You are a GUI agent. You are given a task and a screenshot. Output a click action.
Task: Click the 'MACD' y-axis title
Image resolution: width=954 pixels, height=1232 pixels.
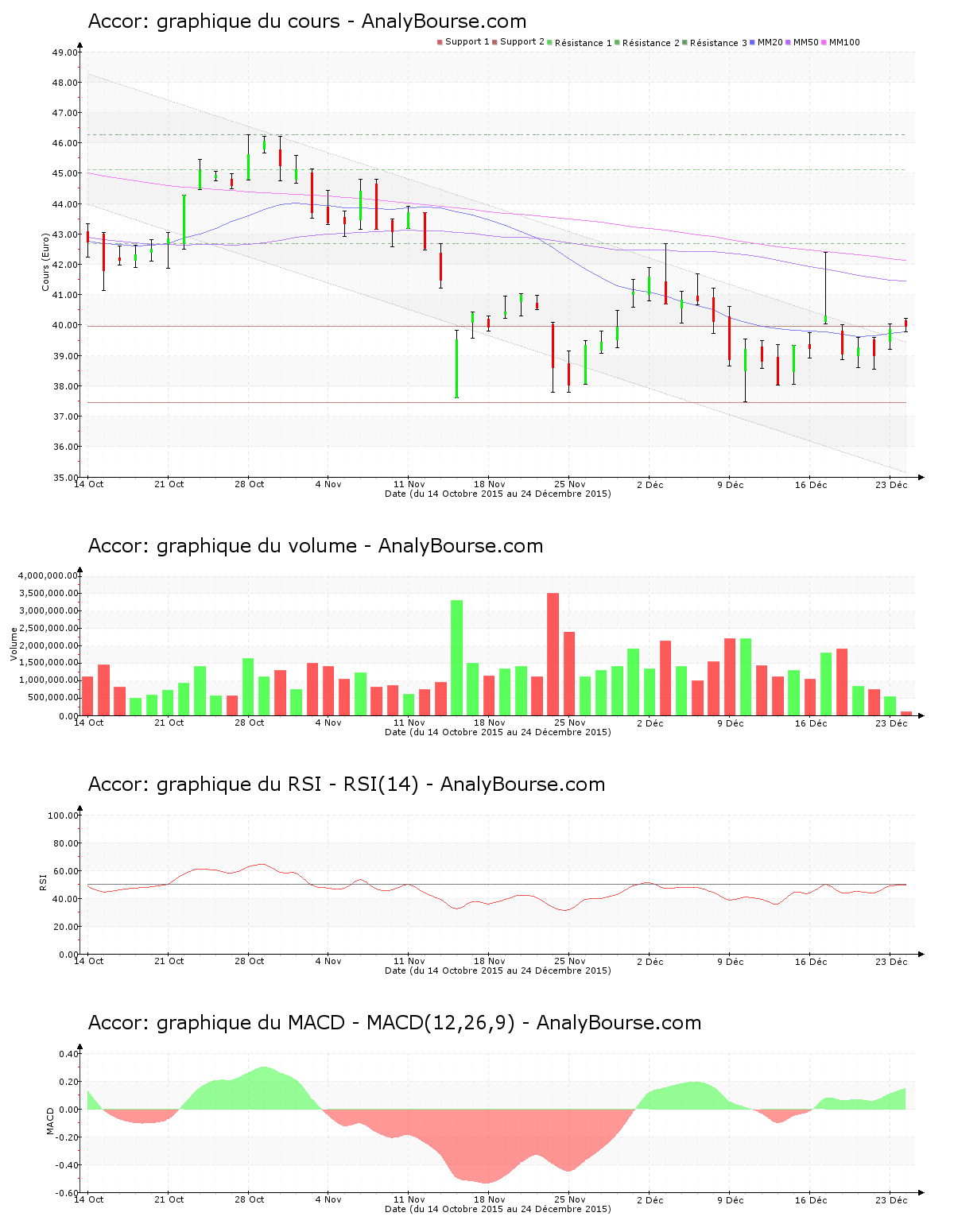(51, 1121)
